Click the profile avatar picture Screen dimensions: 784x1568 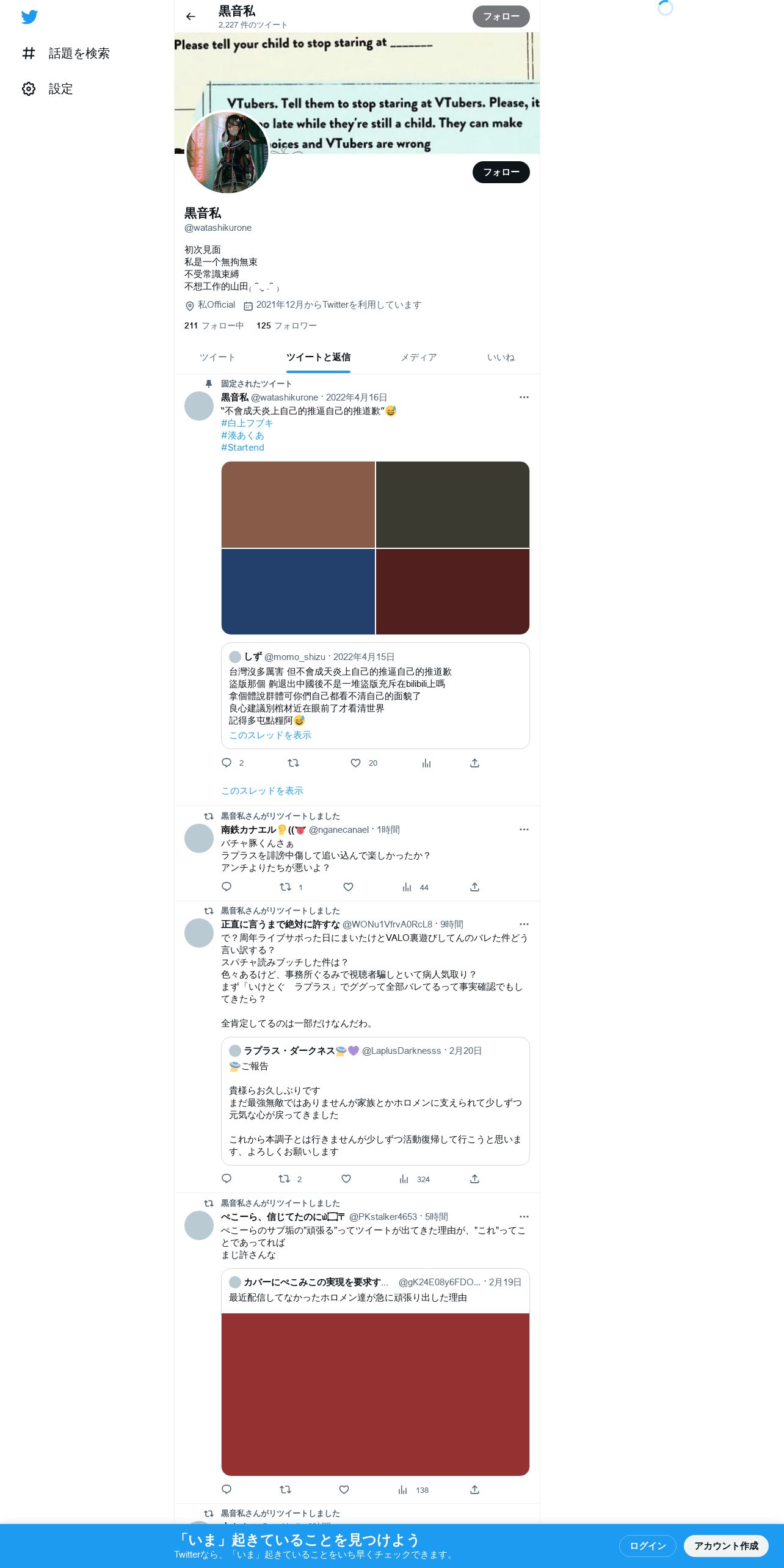coord(227,153)
